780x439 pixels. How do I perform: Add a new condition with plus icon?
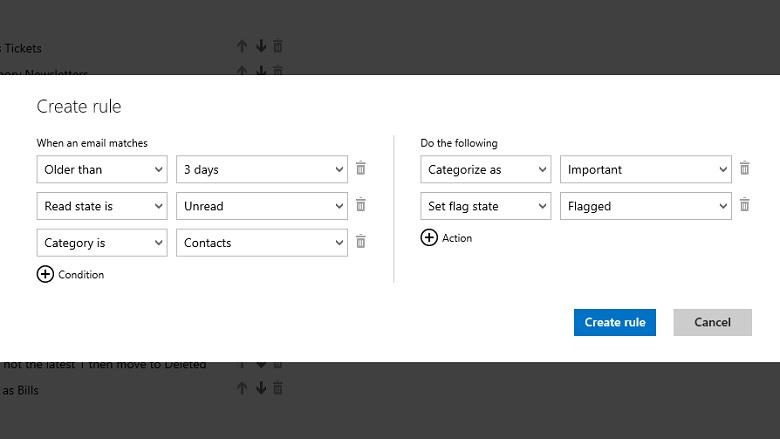tap(45, 274)
